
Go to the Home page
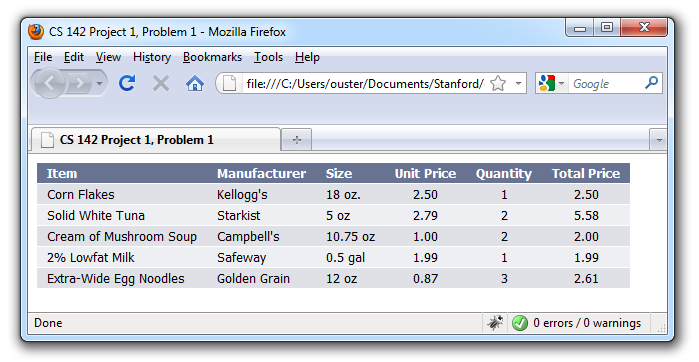pos(195,83)
